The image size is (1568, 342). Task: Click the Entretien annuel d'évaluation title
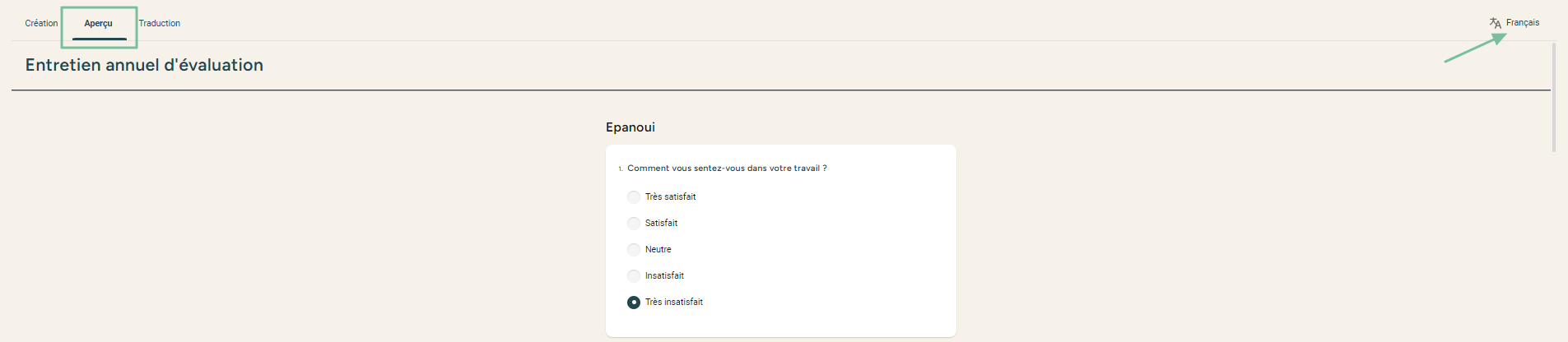pos(144,65)
